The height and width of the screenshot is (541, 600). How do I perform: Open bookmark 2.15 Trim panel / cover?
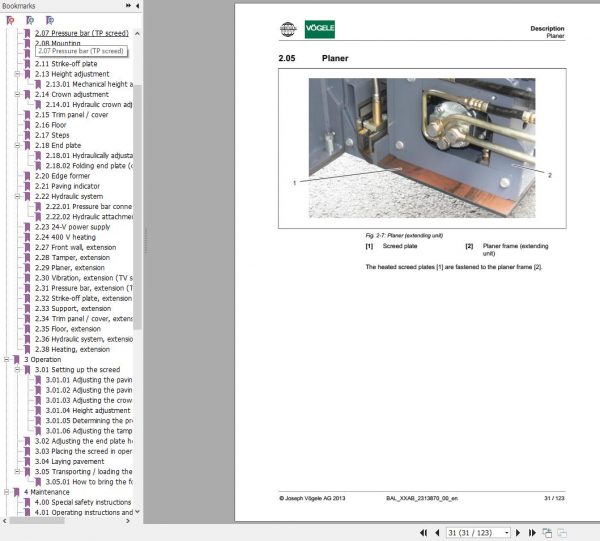(72, 115)
